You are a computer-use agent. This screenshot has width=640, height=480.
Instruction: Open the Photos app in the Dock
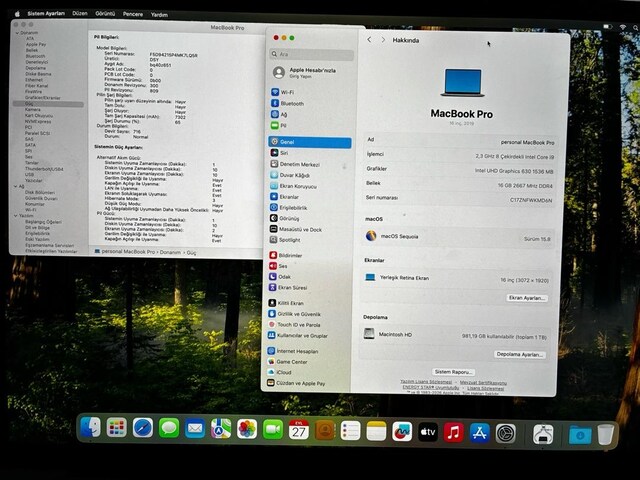pyautogui.click(x=247, y=429)
